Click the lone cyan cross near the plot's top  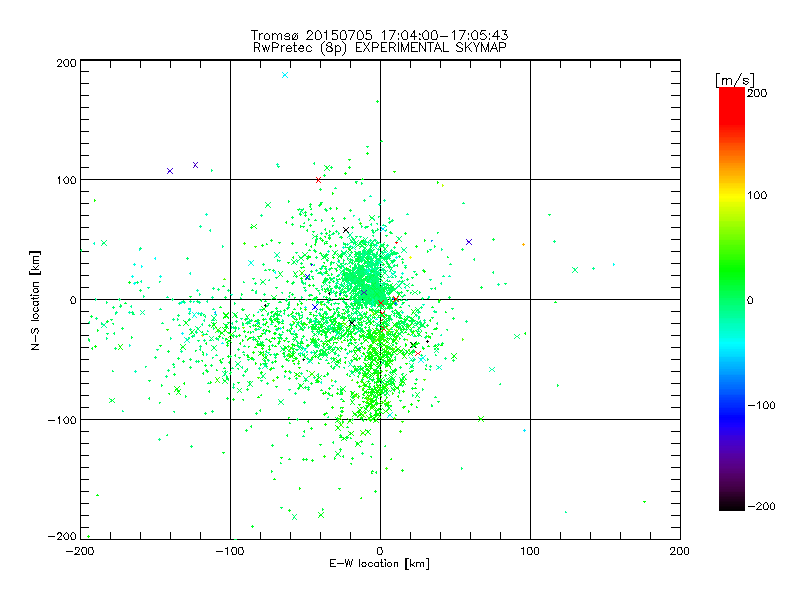285,75
